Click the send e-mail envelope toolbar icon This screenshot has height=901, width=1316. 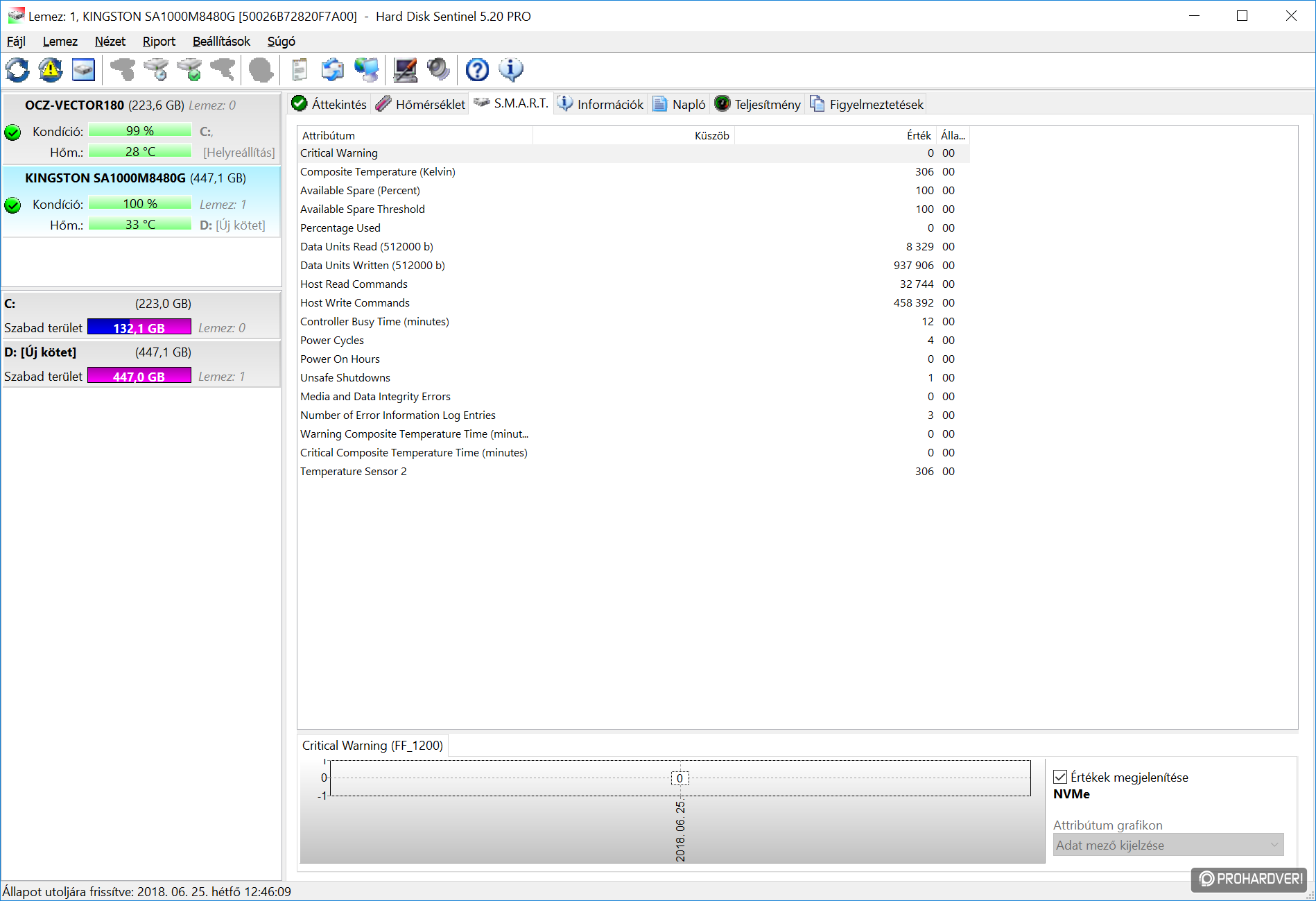(333, 69)
